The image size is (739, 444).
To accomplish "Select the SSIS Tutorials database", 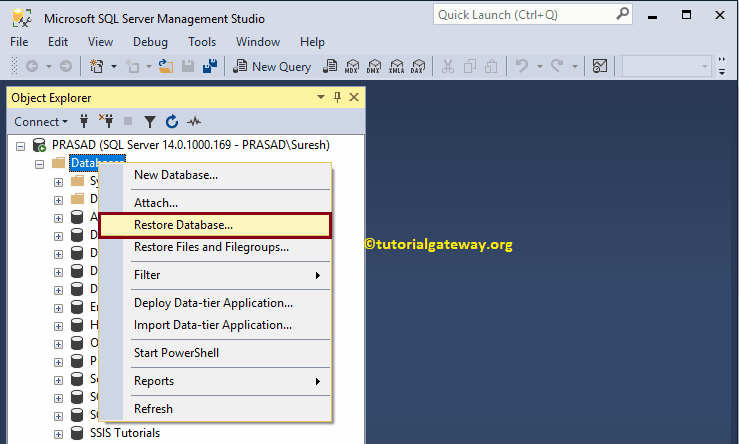I will [125, 433].
